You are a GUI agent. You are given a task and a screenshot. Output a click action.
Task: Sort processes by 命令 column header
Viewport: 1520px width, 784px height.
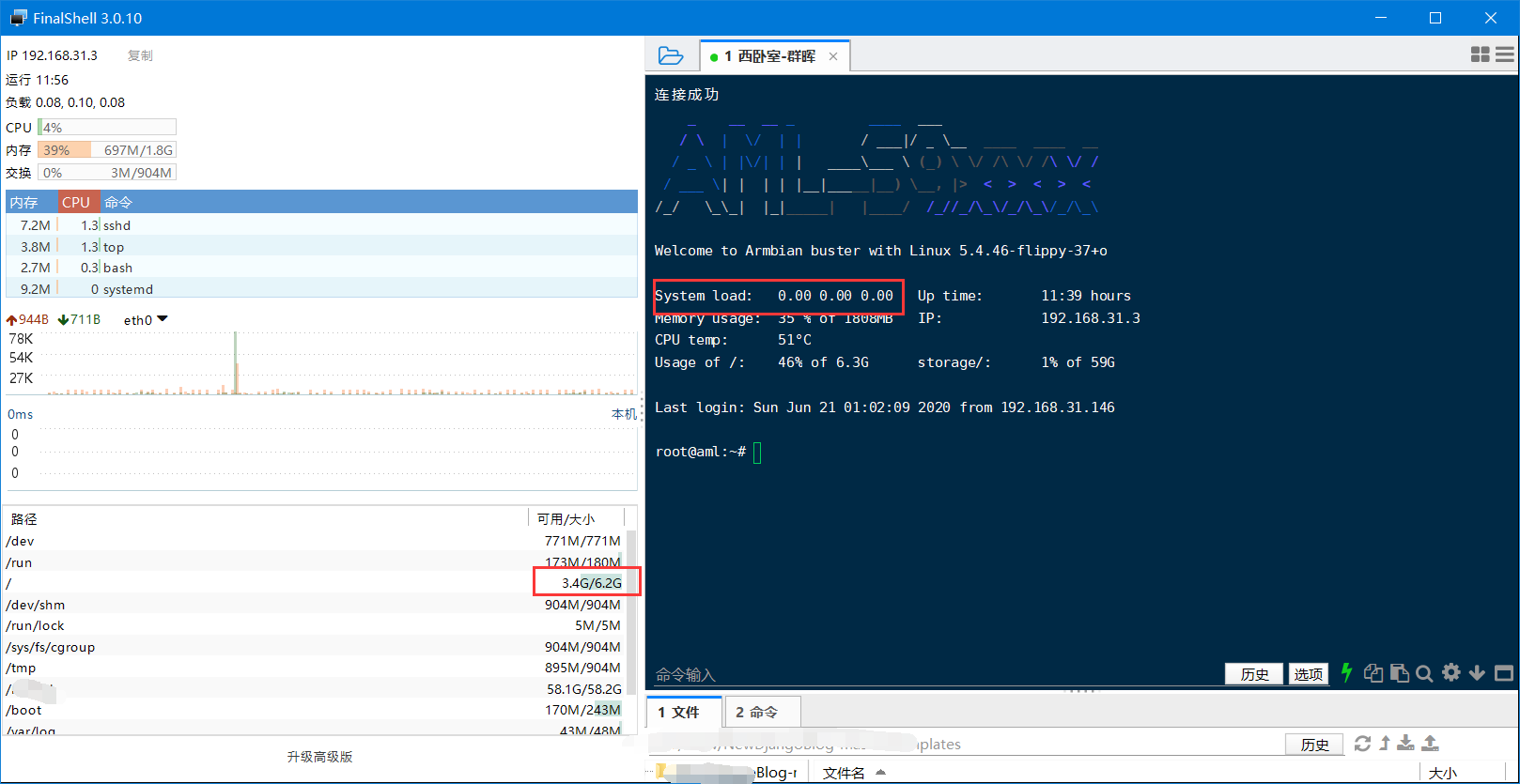(368, 202)
